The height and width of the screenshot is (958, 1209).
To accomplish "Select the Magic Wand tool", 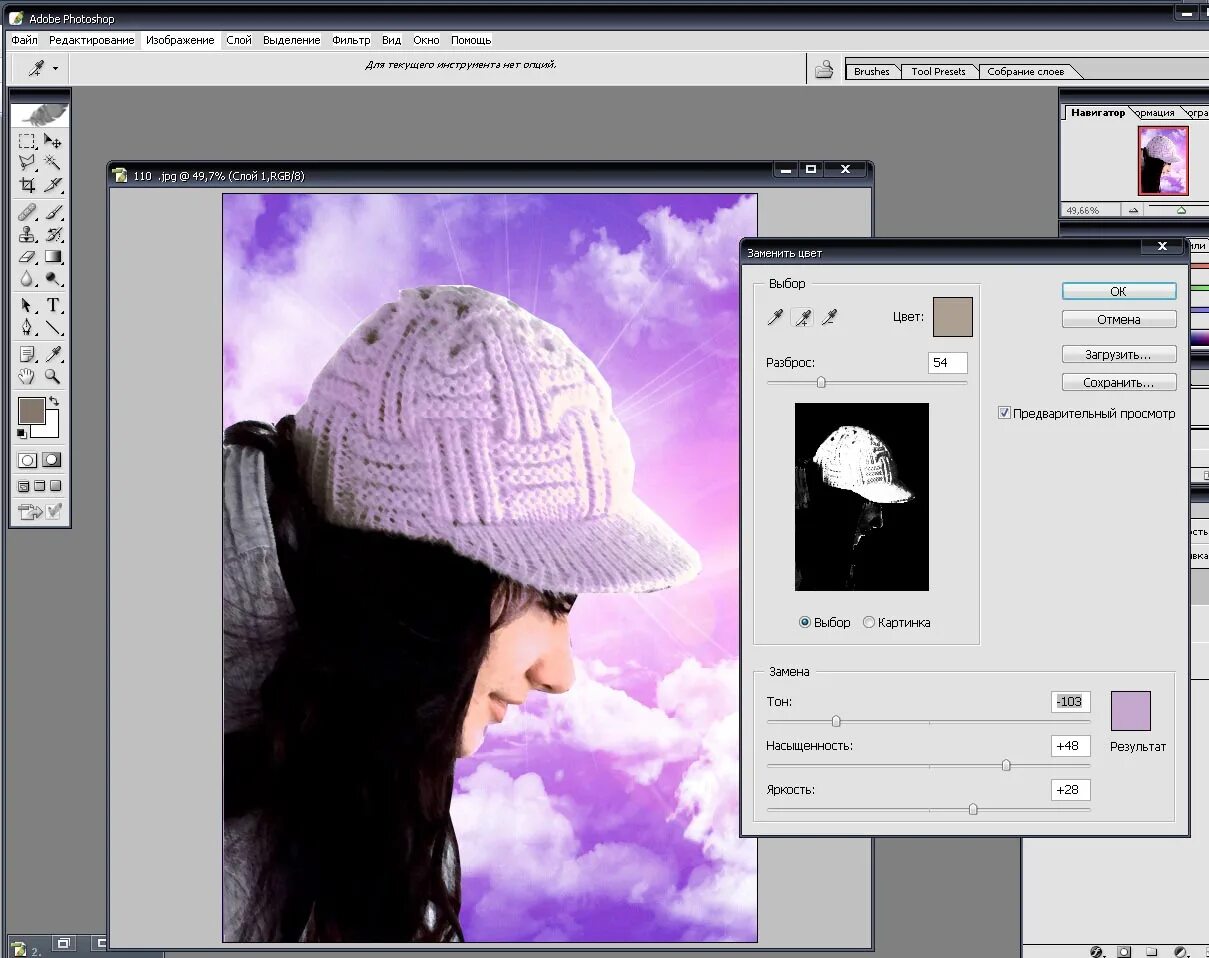I will point(53,163).
